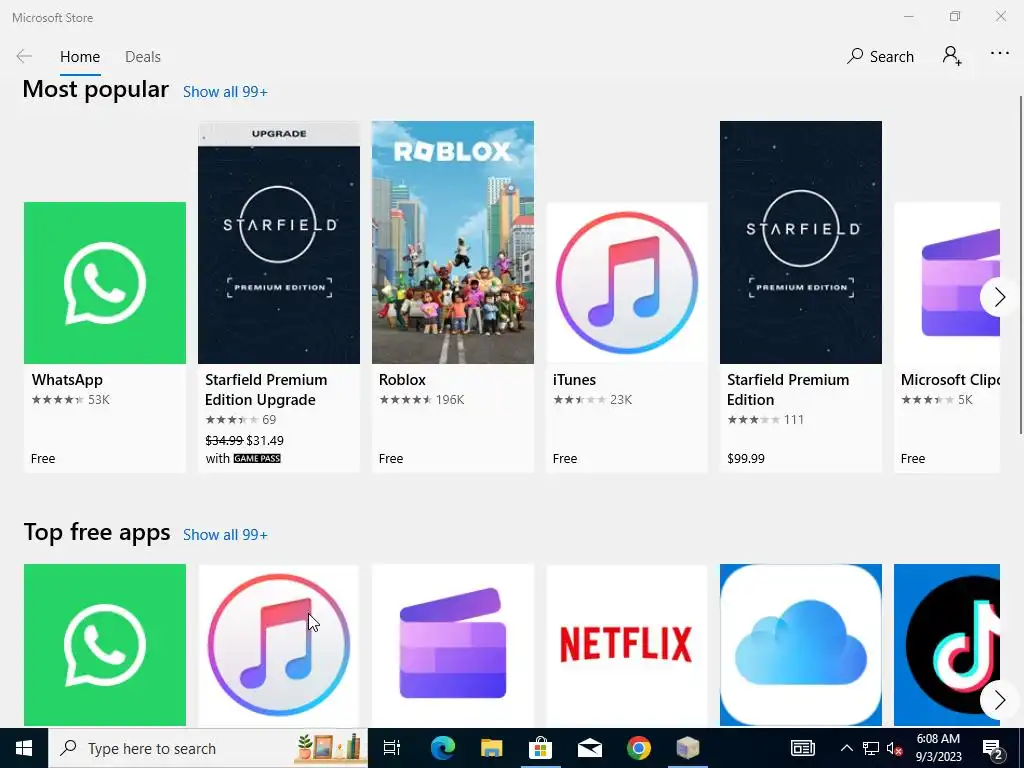Launch Google Chrome from taskbar
1024x768 pixels.
(639, 748)
